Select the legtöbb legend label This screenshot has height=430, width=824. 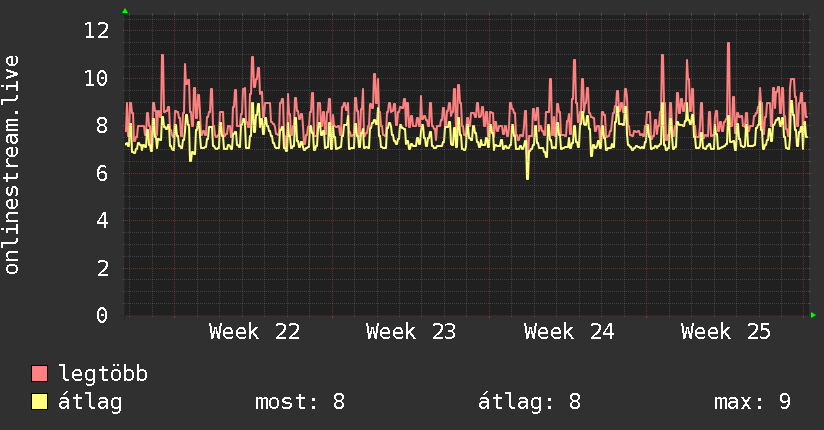coord(103,374)
